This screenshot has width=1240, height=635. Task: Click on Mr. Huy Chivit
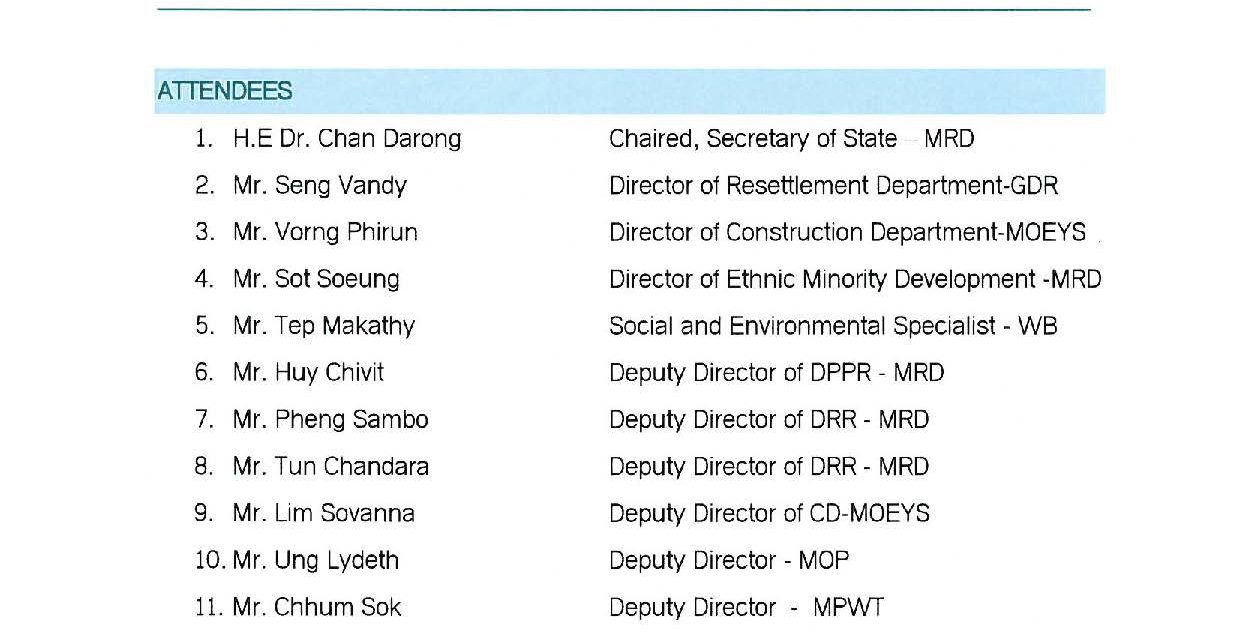click(x=308, y=373)
